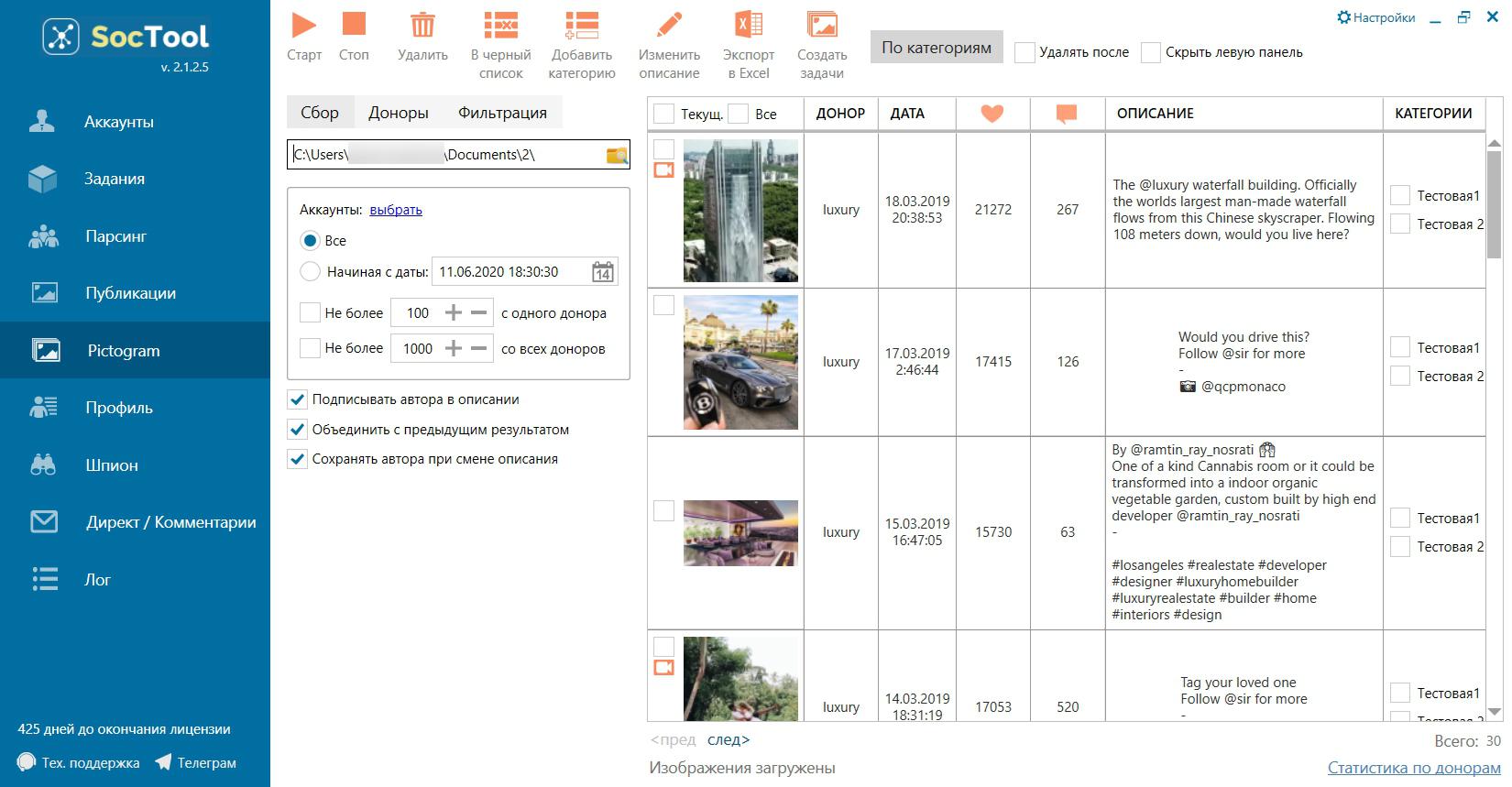The height and width of the screenshot is (787, 1512).
Task: Switch to the Сбор tab
Action: point(320,113)
